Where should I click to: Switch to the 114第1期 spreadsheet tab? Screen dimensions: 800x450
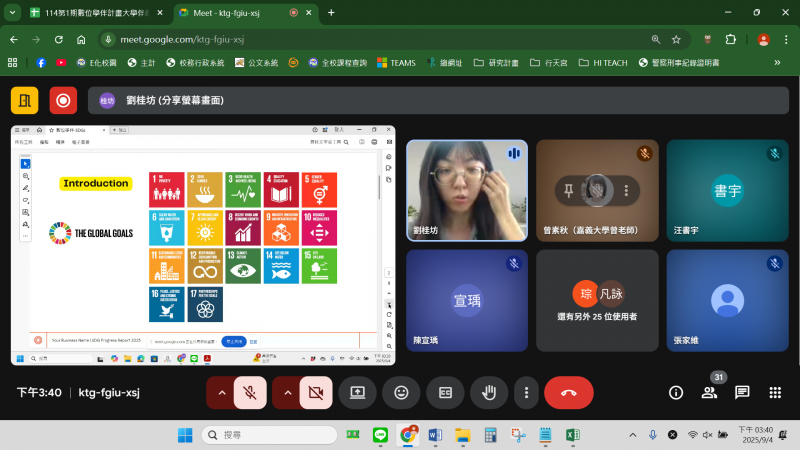pyautogui.click(x=90, y=12)
